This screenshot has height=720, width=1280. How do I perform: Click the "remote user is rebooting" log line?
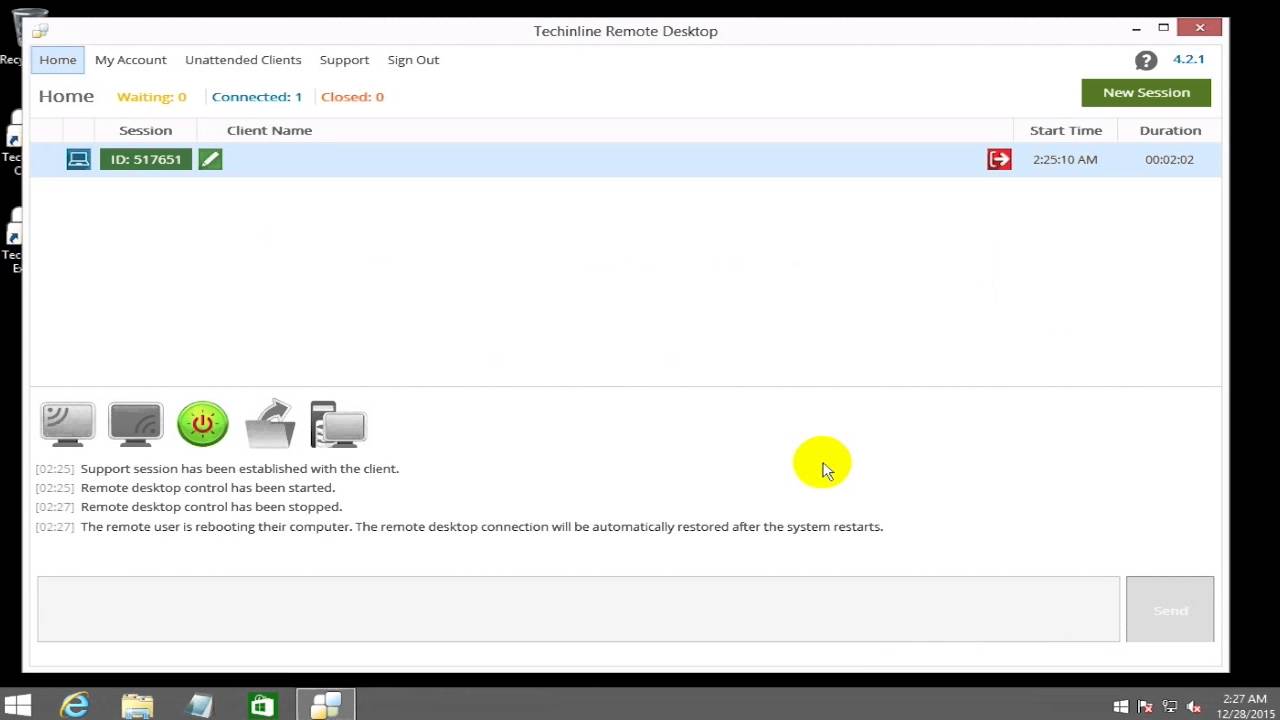(482, 527)
